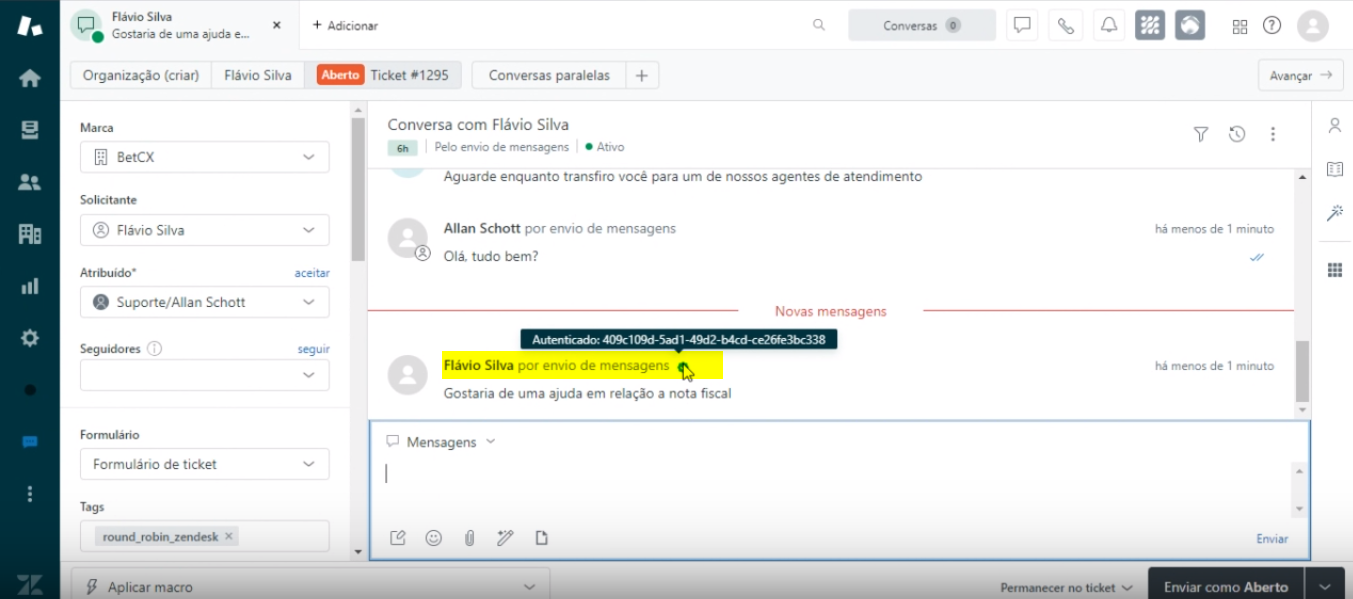The width and height of the screenshot is (1353, 599).
Task: Switch to the Conversas paralelas tab
Action: coord(548,75)
